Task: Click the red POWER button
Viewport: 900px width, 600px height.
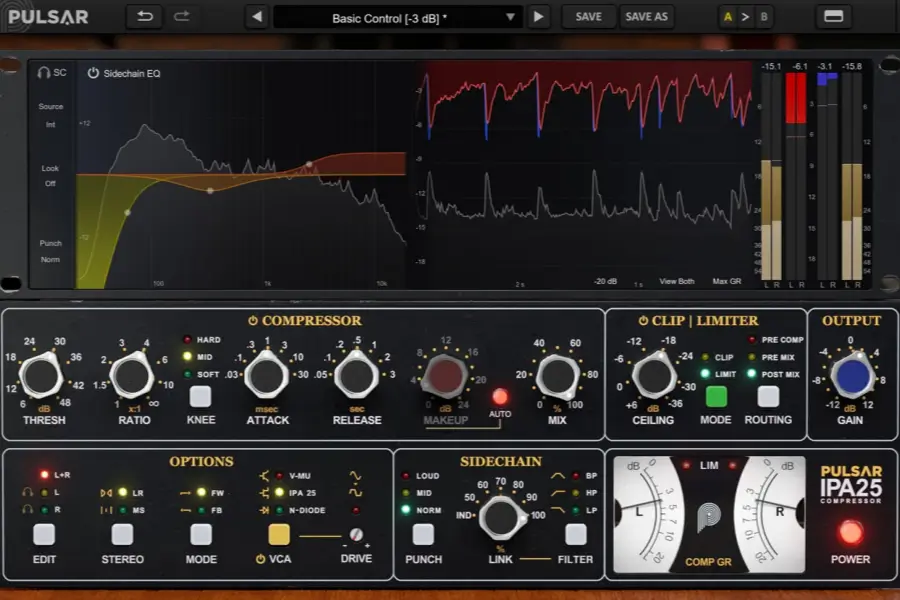Action: (850, 532)
